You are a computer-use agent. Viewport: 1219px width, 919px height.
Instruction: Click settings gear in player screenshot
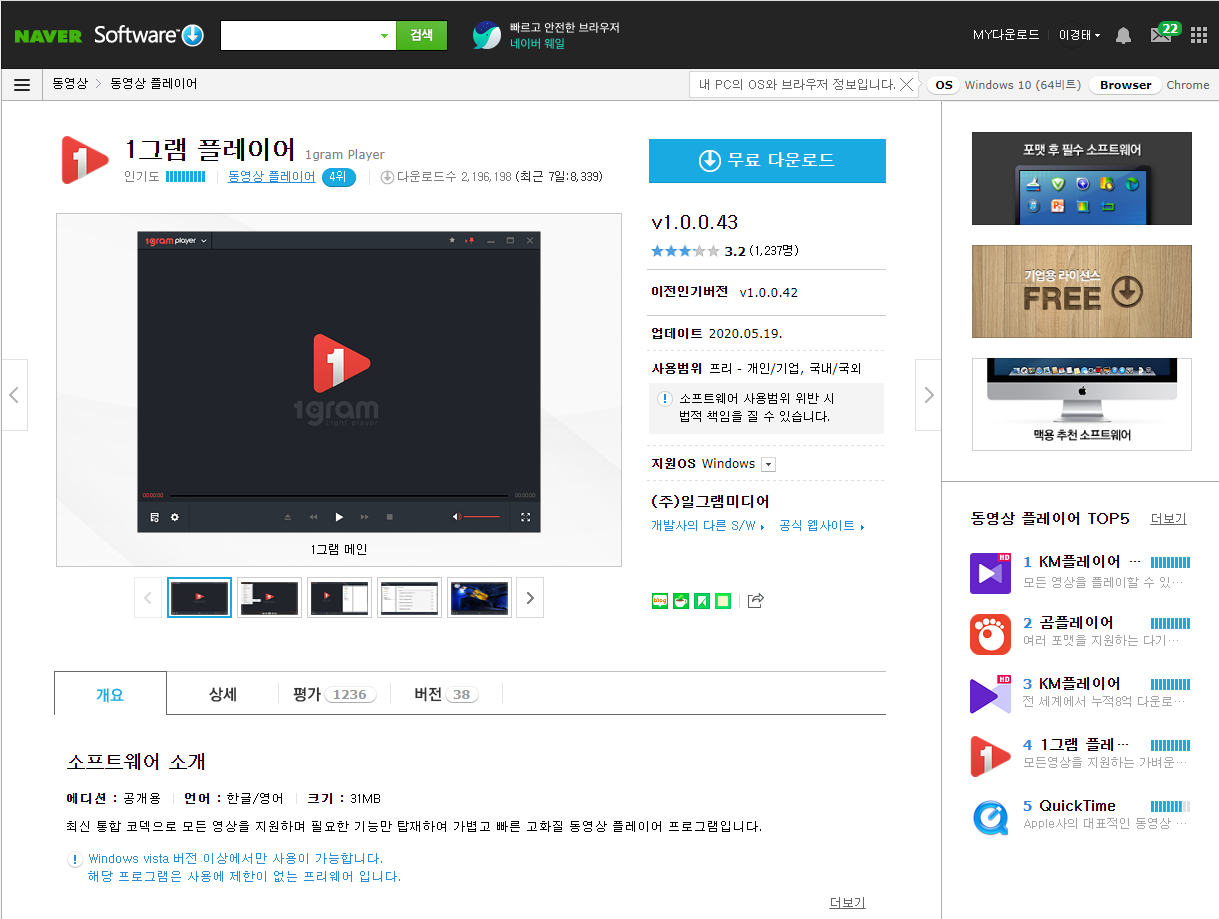pyautogui.click(x=175, y=517)
